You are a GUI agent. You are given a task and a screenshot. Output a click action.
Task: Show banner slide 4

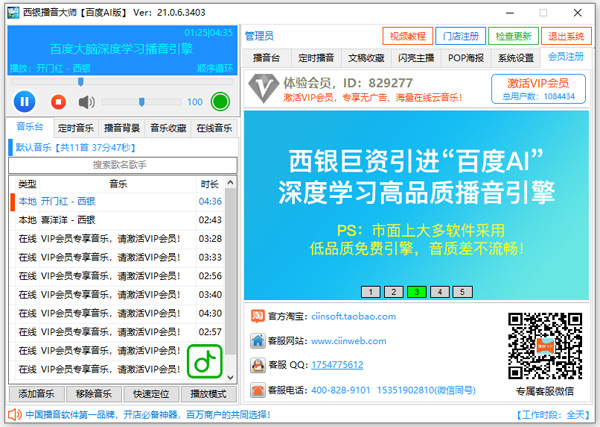pos(440,292)
